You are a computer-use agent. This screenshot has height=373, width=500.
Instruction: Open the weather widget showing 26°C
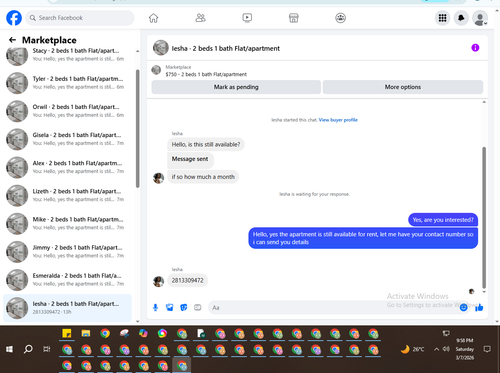412,349
